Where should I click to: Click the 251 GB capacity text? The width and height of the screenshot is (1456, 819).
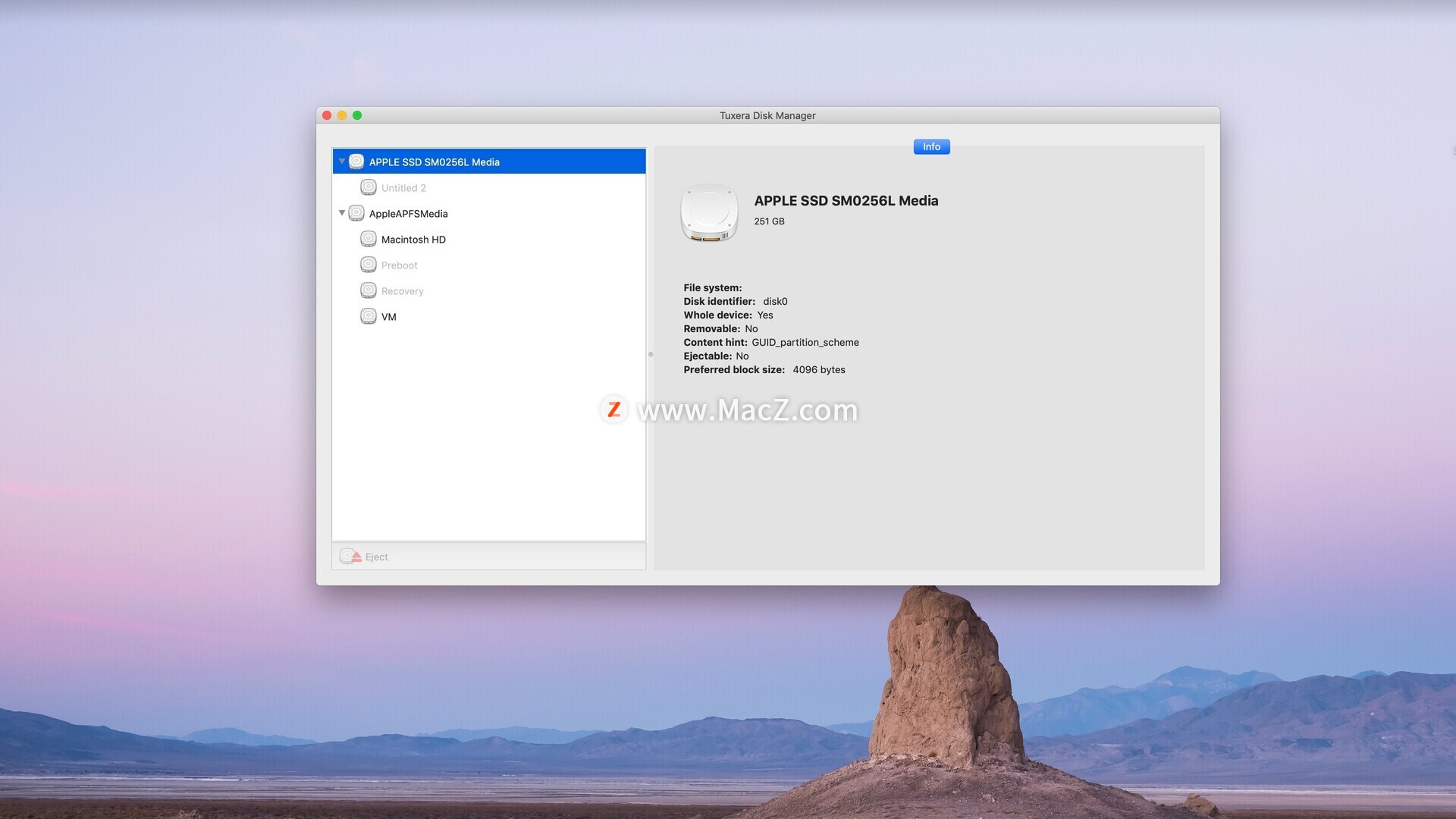tap(769, 221)
